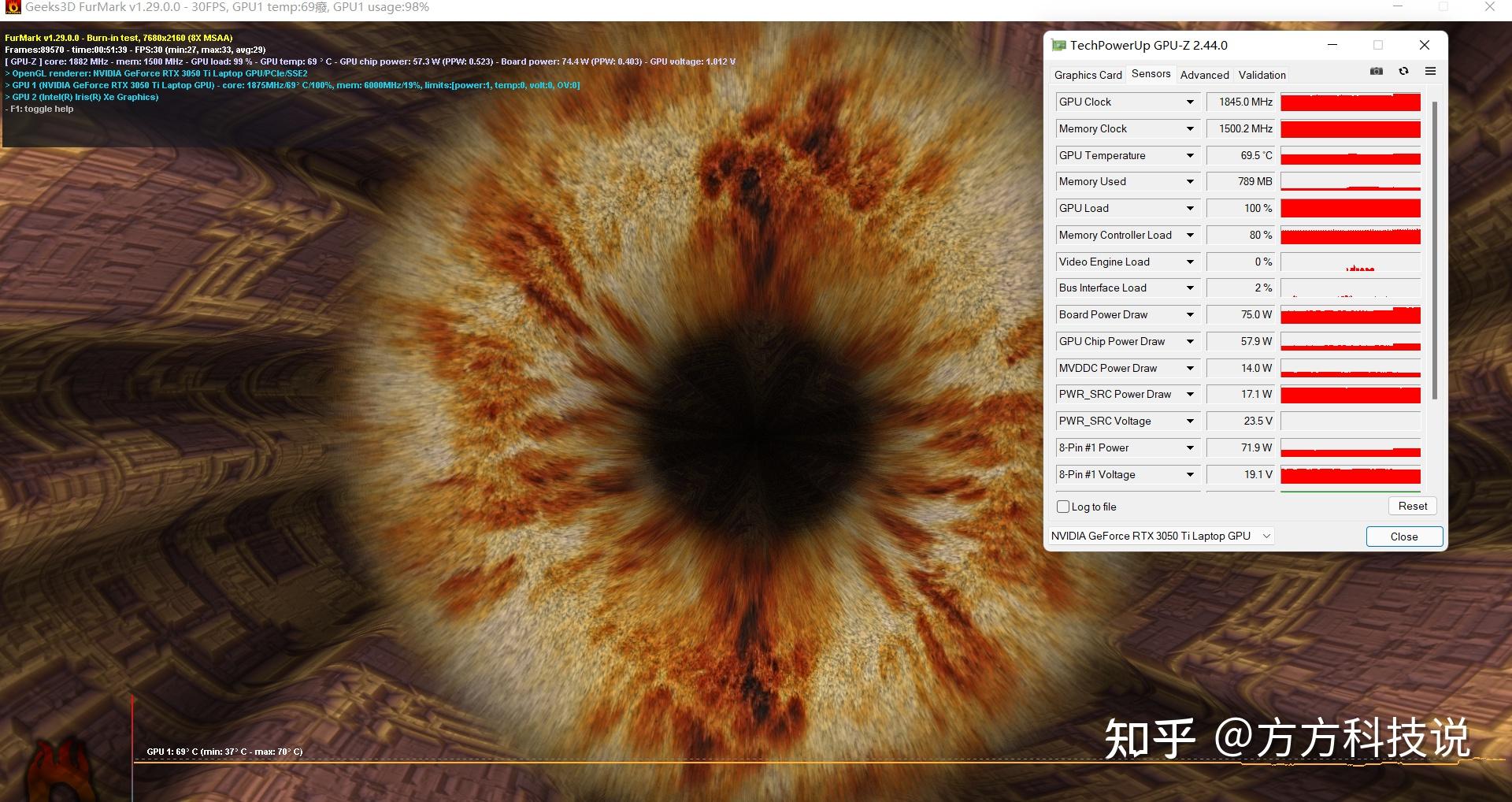Open the MVDDC Power Draw dropdown

coord(1190,369)
